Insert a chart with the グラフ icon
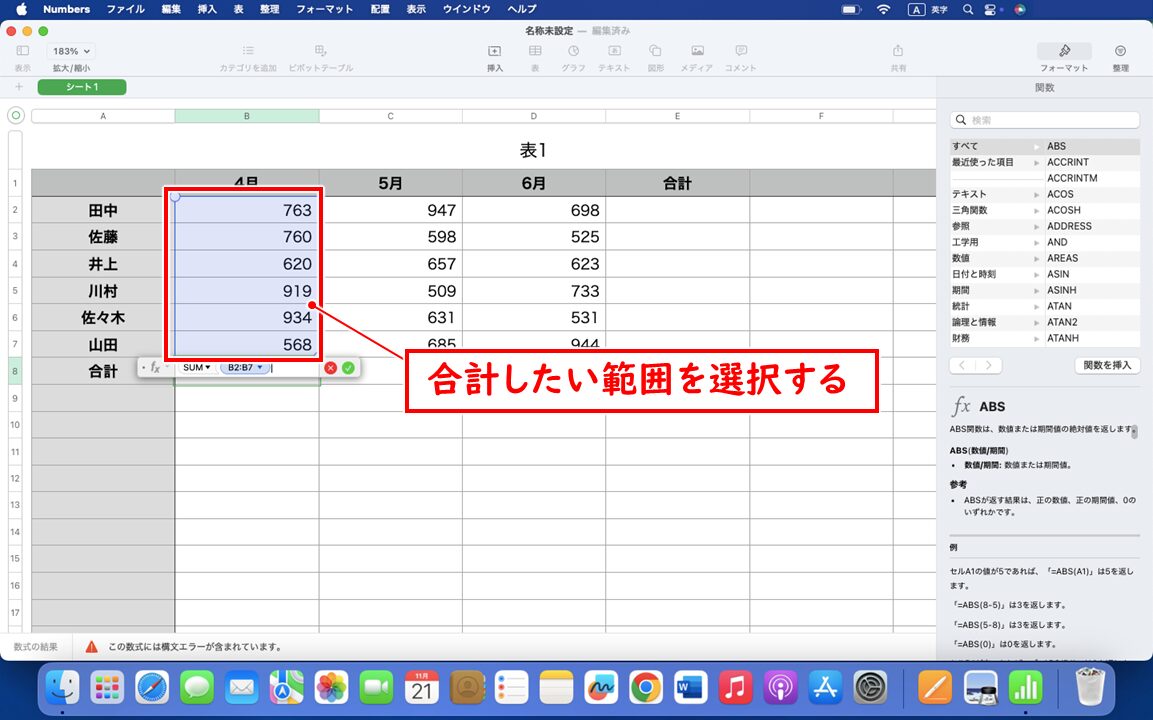 tap(575, 55)
